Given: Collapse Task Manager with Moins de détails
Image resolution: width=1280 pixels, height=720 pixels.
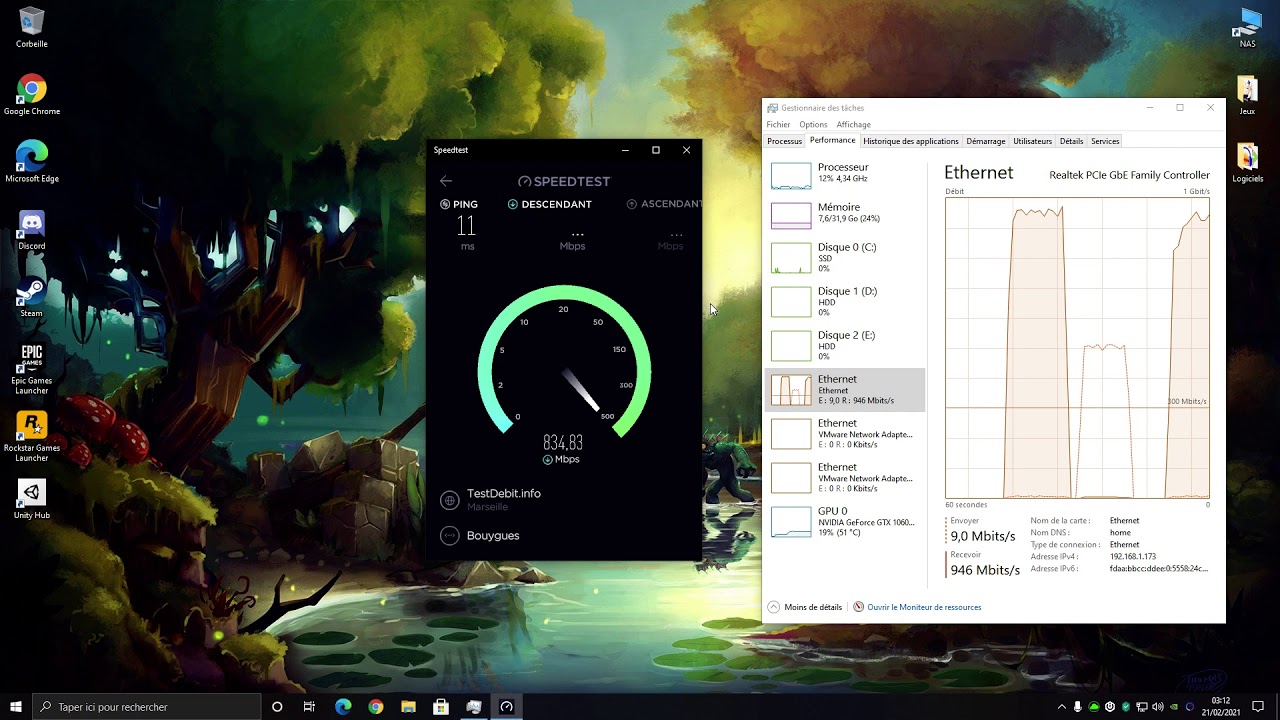Looking at the screenshot, I should tap(805, 607).
